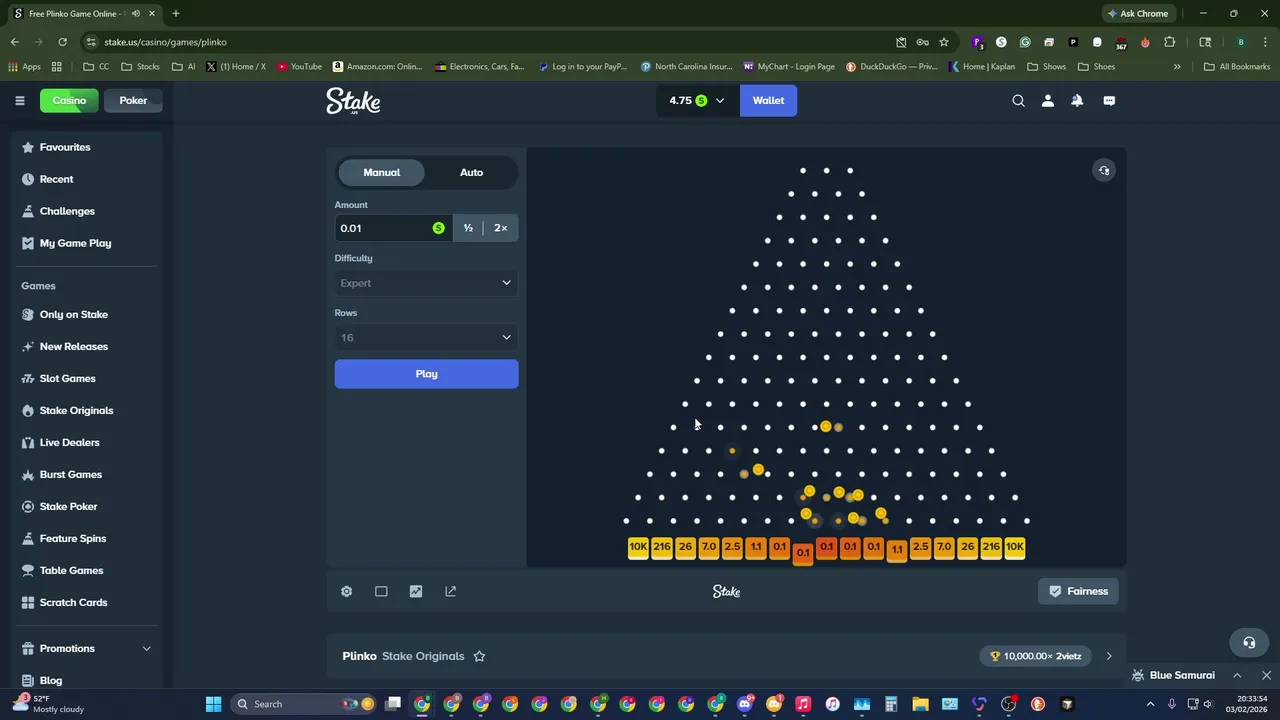1280x720 pixels.
Task: Click the blue Play button
Action: 426,374
